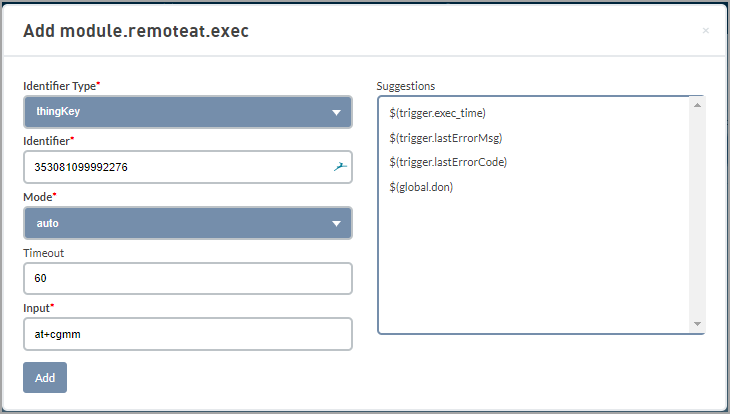This screenshot has width=730, height=414.
Task: Click the wrench icon in Identifier field
Action: coord(340,167)
